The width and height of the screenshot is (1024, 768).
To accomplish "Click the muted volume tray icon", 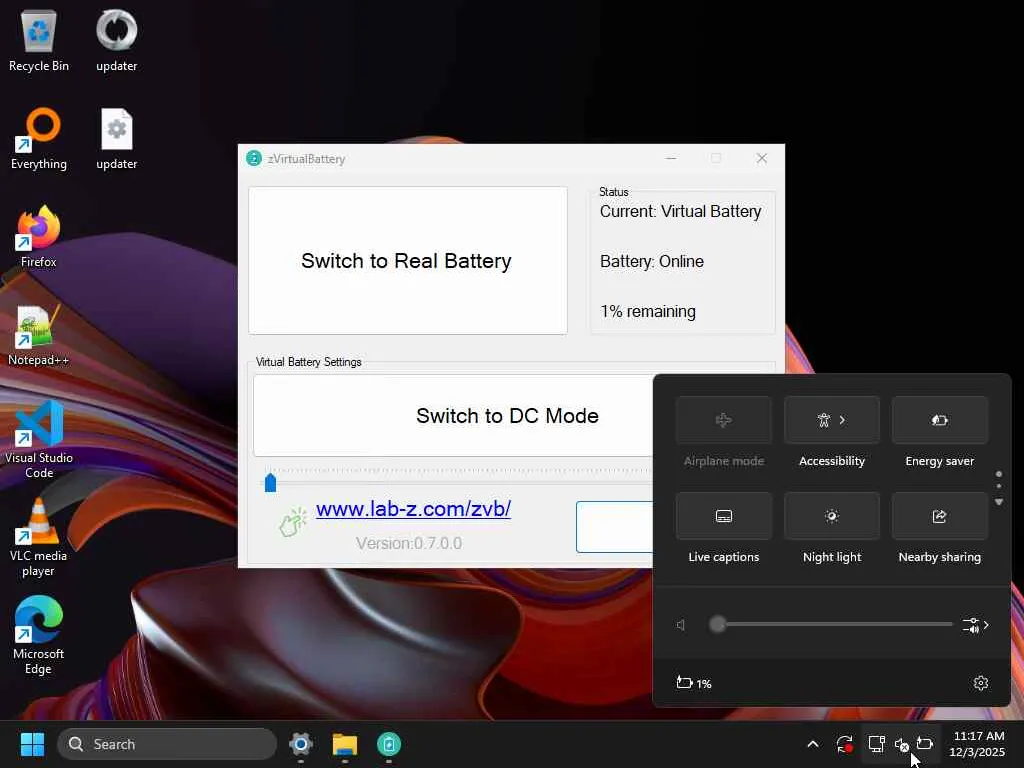I will click(x=901, y=744).
